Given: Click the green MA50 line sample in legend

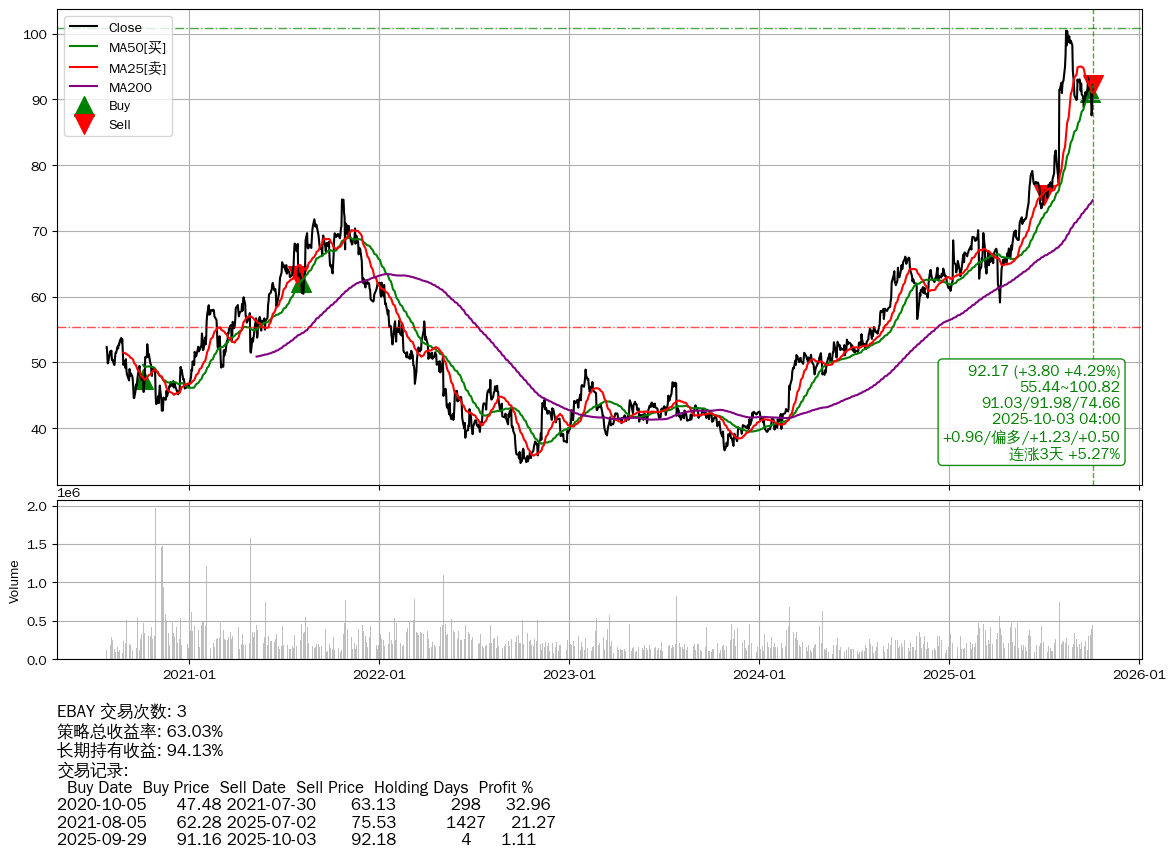Looking at the screenshot, I should coord(85,48).
